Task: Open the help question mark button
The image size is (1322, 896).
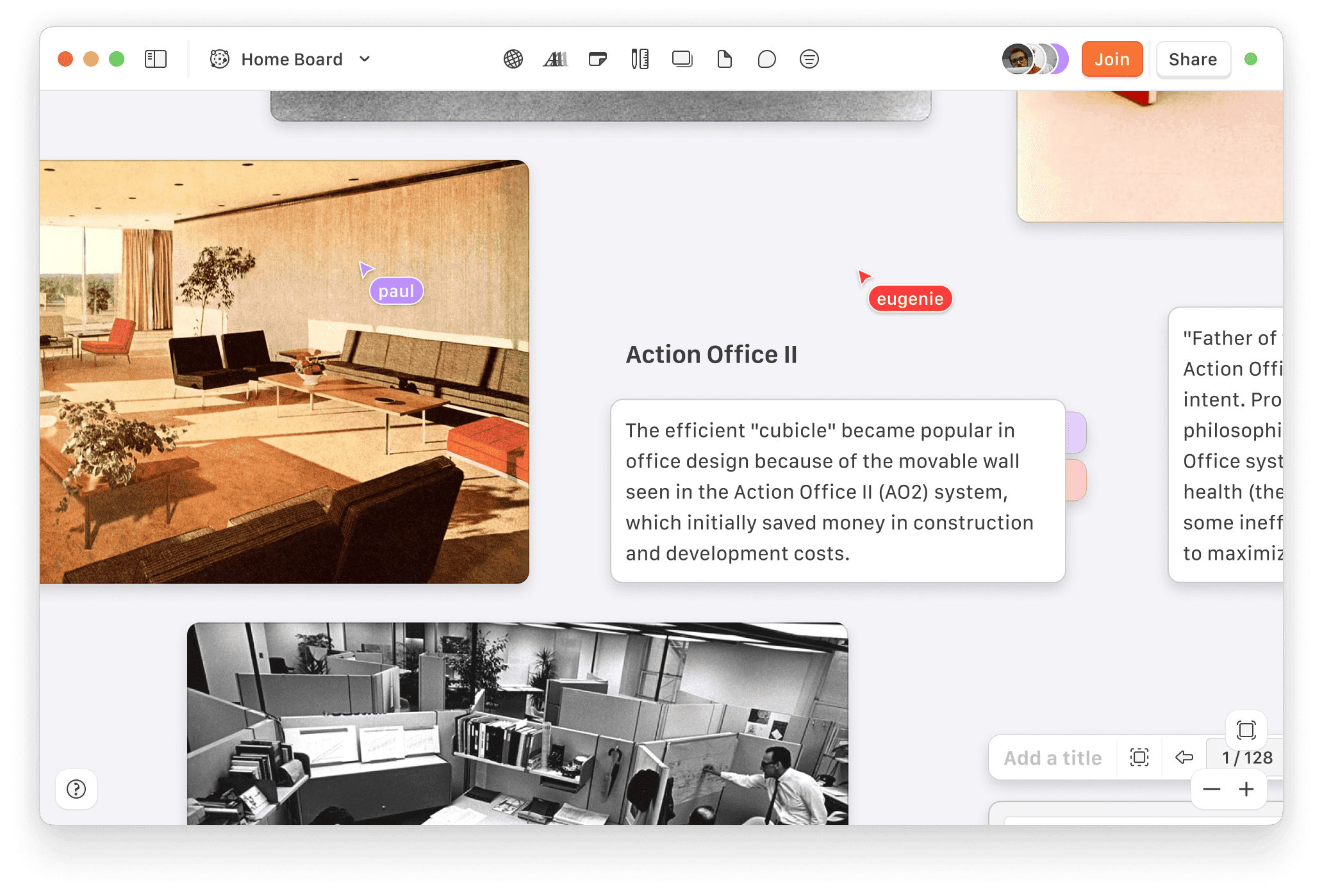Action: click(x=76, y=789)
